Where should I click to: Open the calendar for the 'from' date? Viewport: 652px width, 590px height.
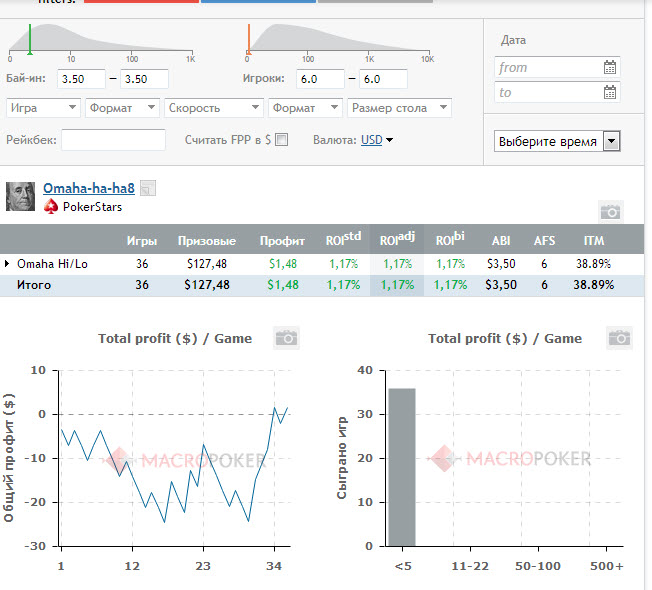click(x=610, y=67)
